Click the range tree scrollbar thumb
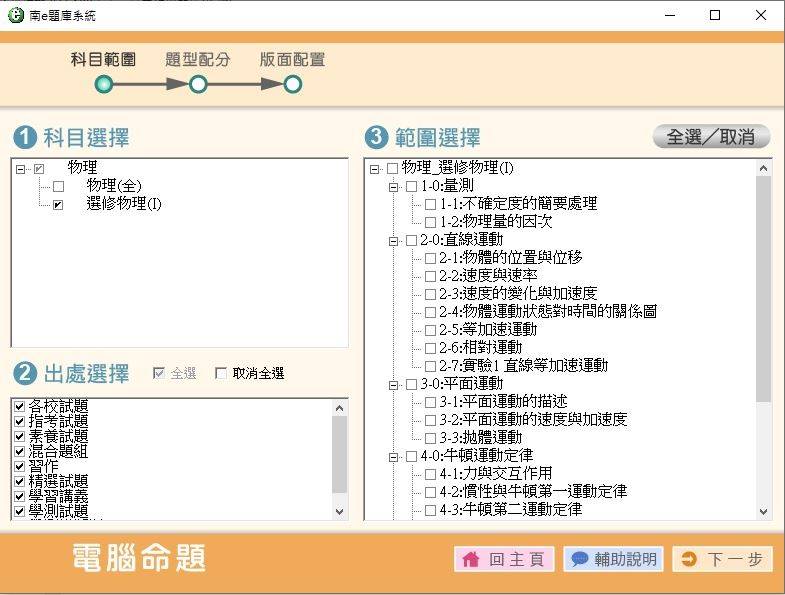785x595 pixels. click(x=763, y=288)
